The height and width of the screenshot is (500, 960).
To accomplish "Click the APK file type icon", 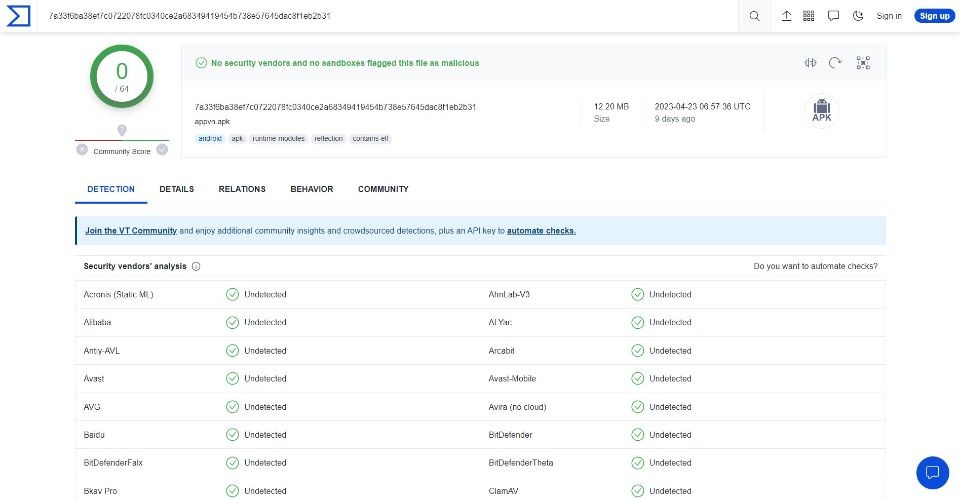I will point(822,111).
